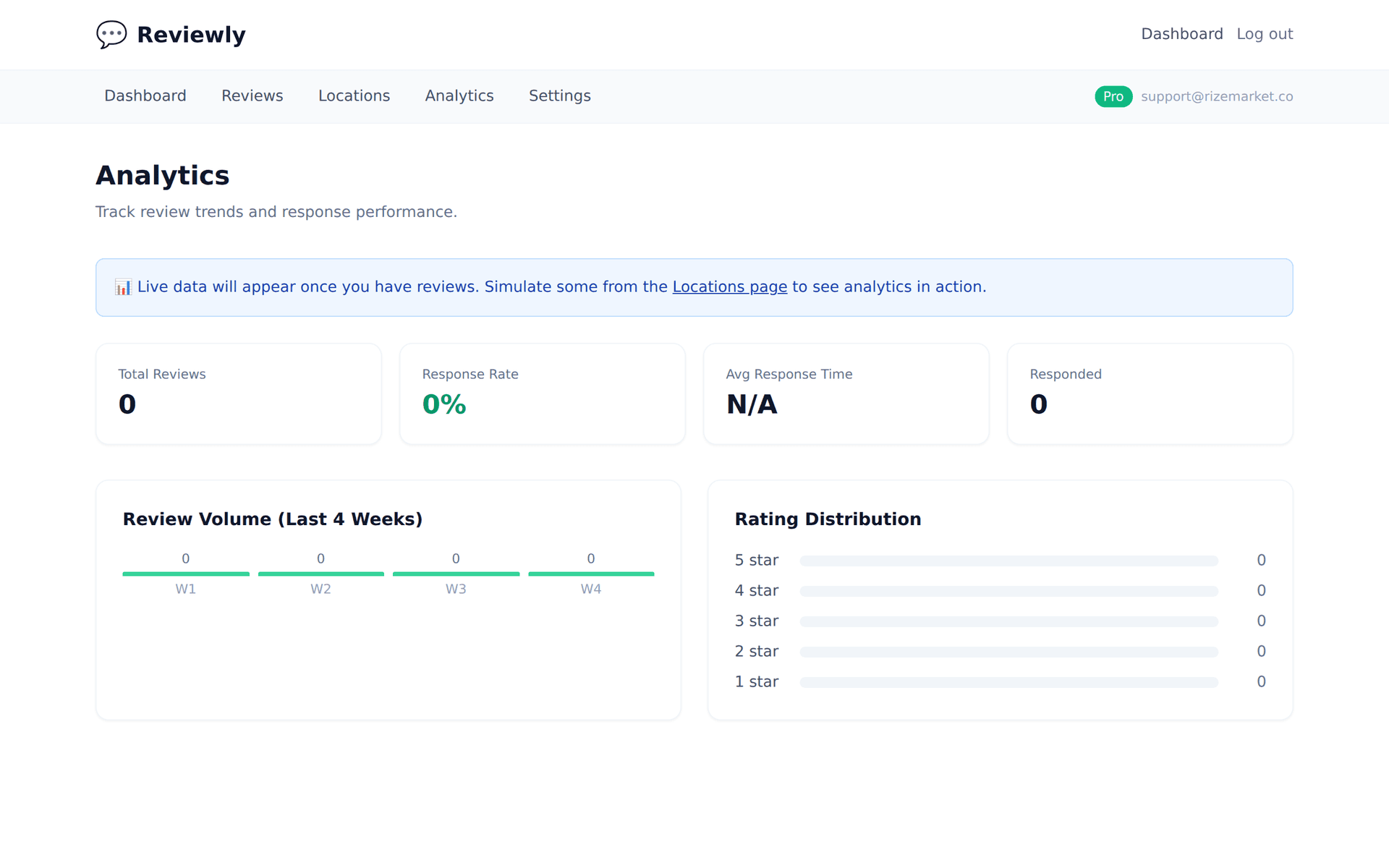
Task: Open the Locations tab
Action: point(354,95)
